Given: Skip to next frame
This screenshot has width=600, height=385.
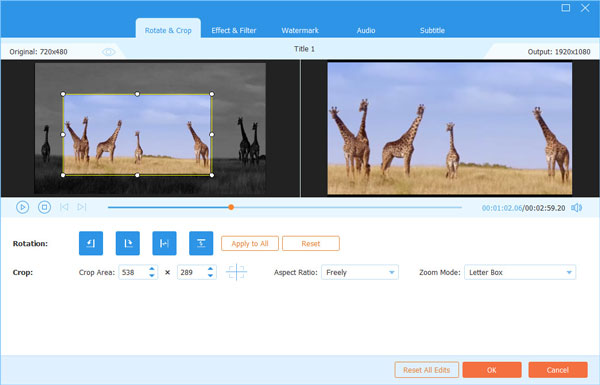Looking at the screenshot, I should tap(82, 207).
